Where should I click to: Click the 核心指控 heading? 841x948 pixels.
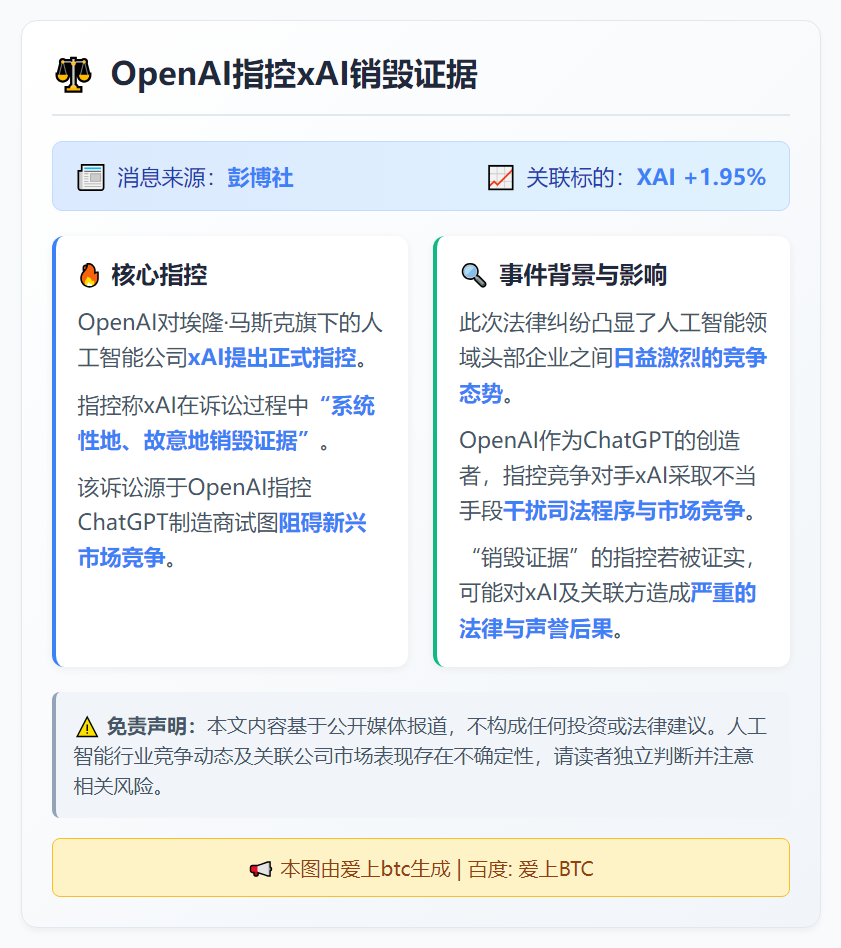click(160, 275)
